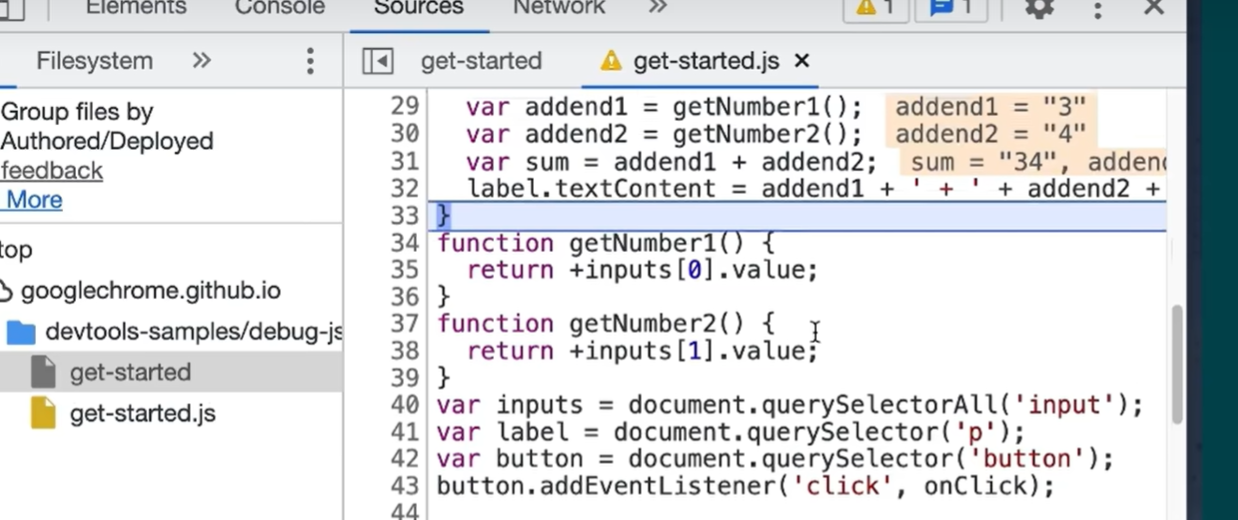Image resolution: width=1238 pixels, height=520 pixels.
Task: Click the warning icon on get-started.js tab
Action: coord(610,61)
